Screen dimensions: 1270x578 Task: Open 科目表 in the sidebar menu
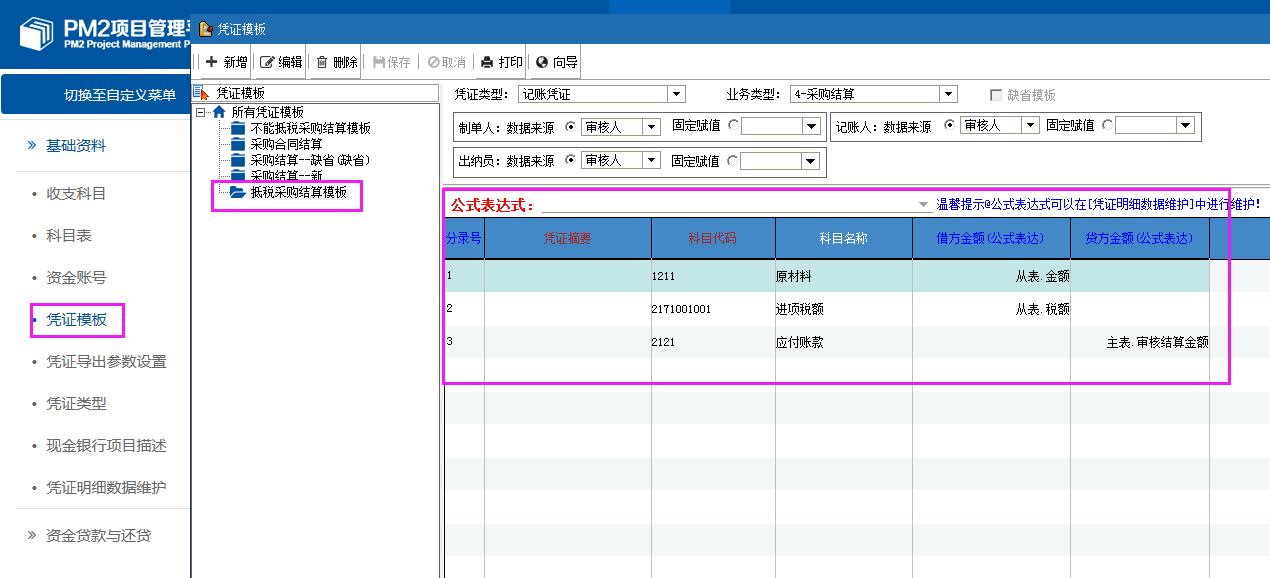(69, 236)
